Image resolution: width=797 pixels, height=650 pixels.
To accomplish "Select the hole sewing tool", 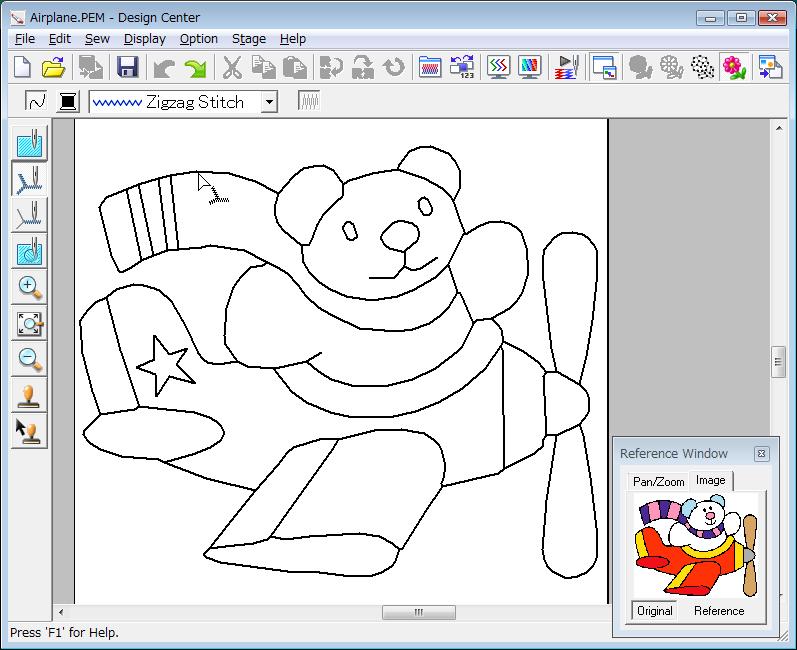I will point(29,251).
